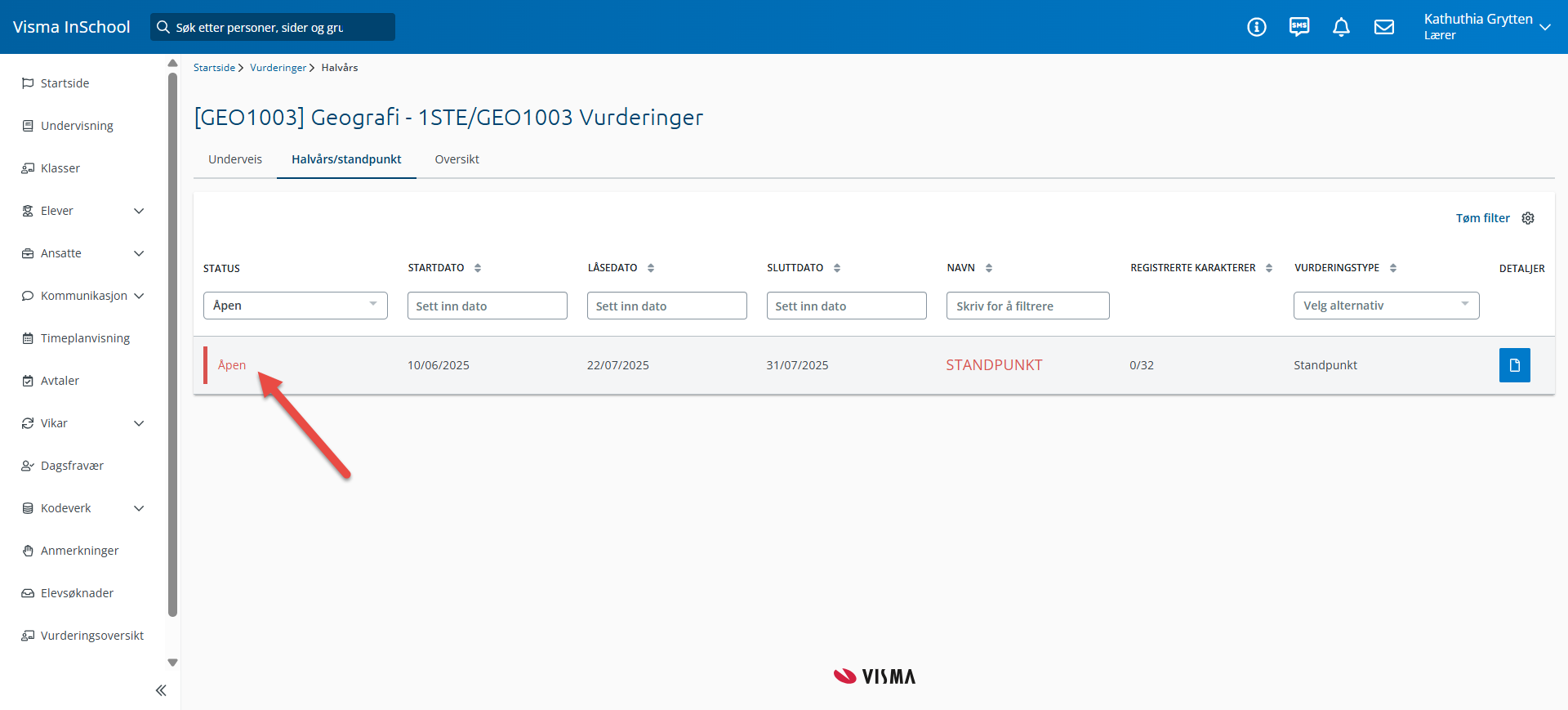Viewport: 1568px width, 710px height.
Task: Open the information icon in header
Action: tap(1257, 27)
